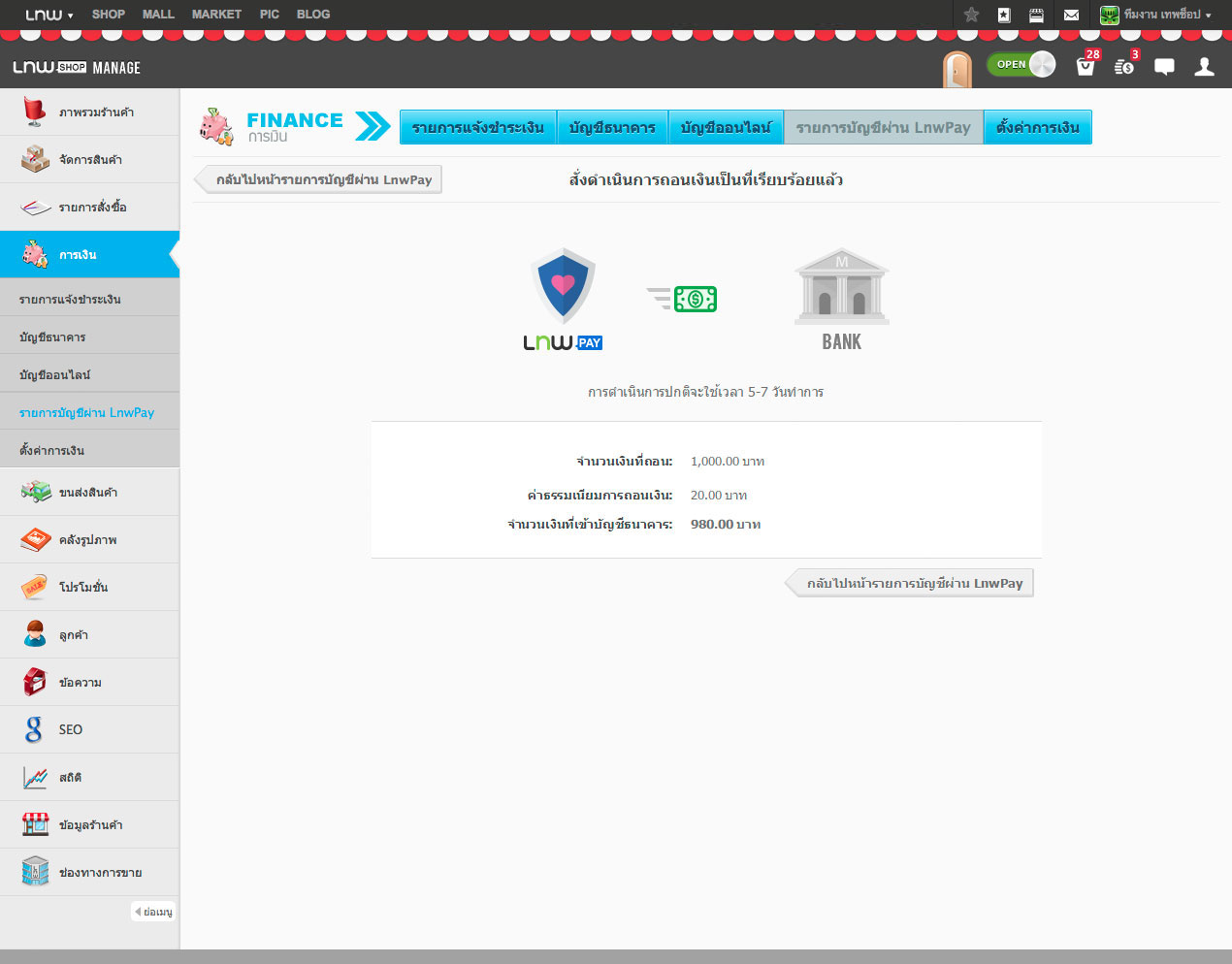
Task: Open ลูกค้า customers sidebar item
Action: [x=89, y=635]
